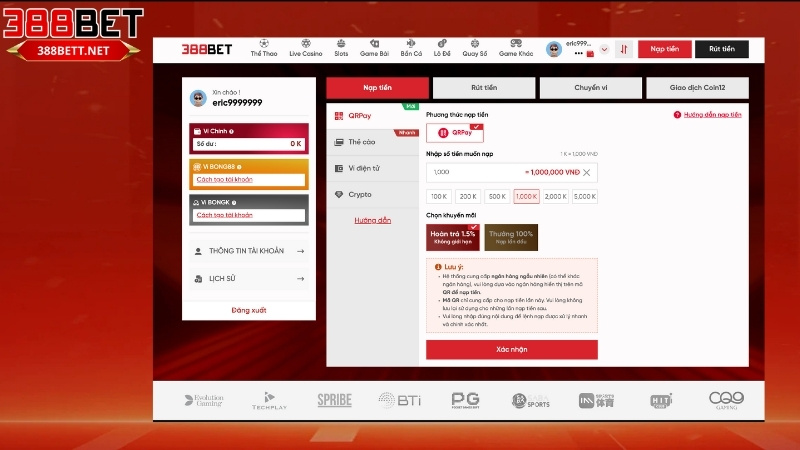Click the Evolution Gaming provider logo
This screenshot has height=450, width=800.
[x=204, y=401]
